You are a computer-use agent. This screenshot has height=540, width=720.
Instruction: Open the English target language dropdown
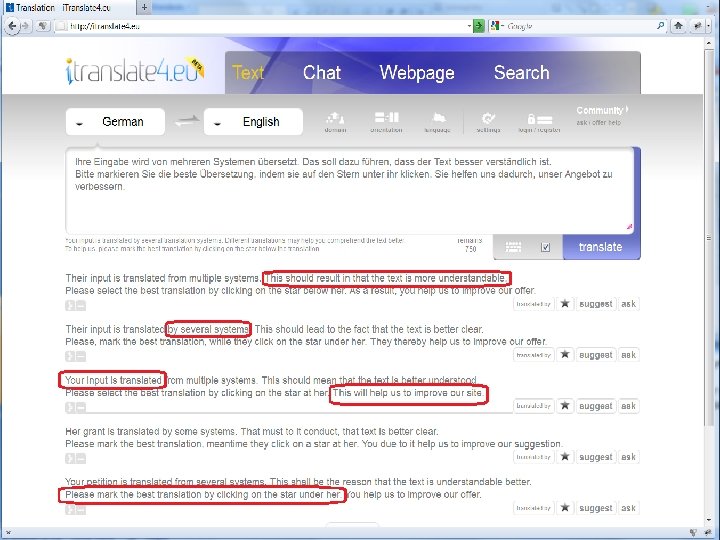(x=253, y=122)
